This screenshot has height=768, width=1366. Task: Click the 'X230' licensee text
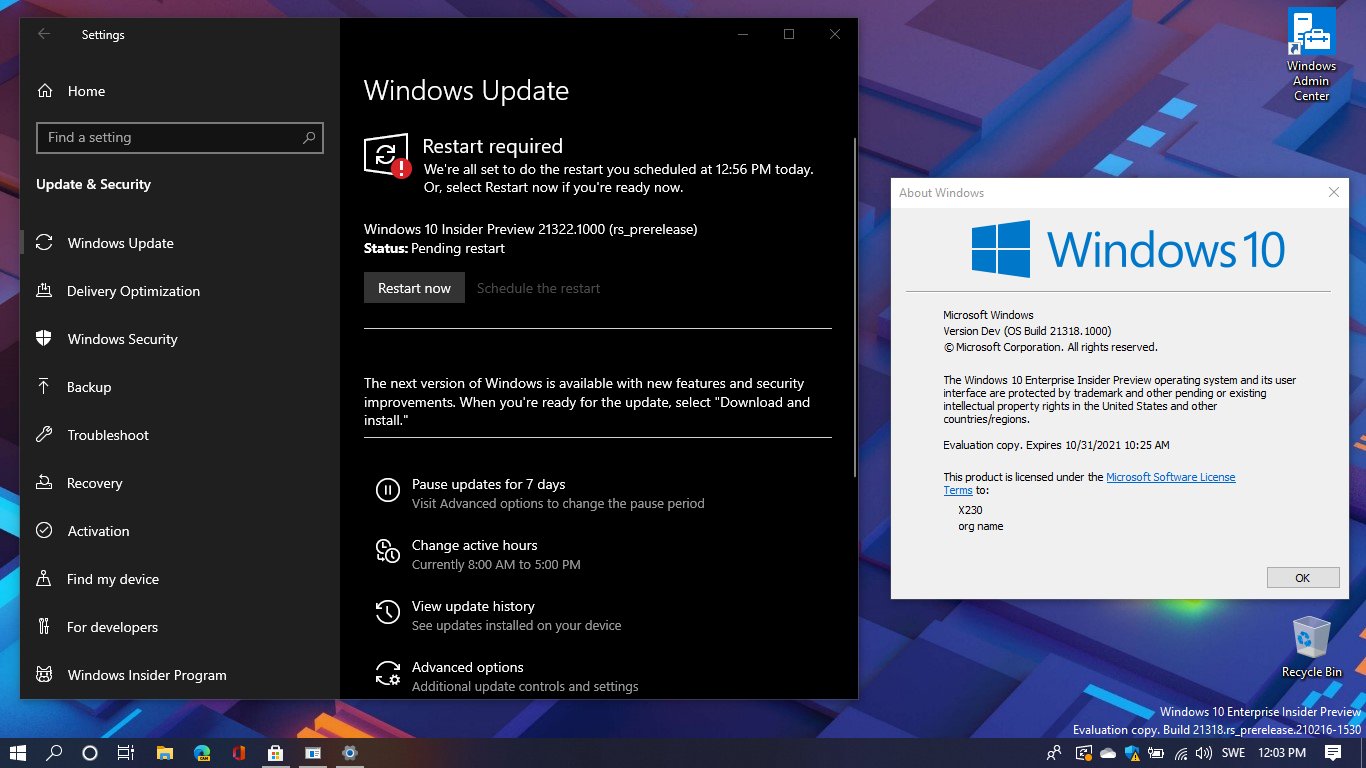tap(970, 510)
